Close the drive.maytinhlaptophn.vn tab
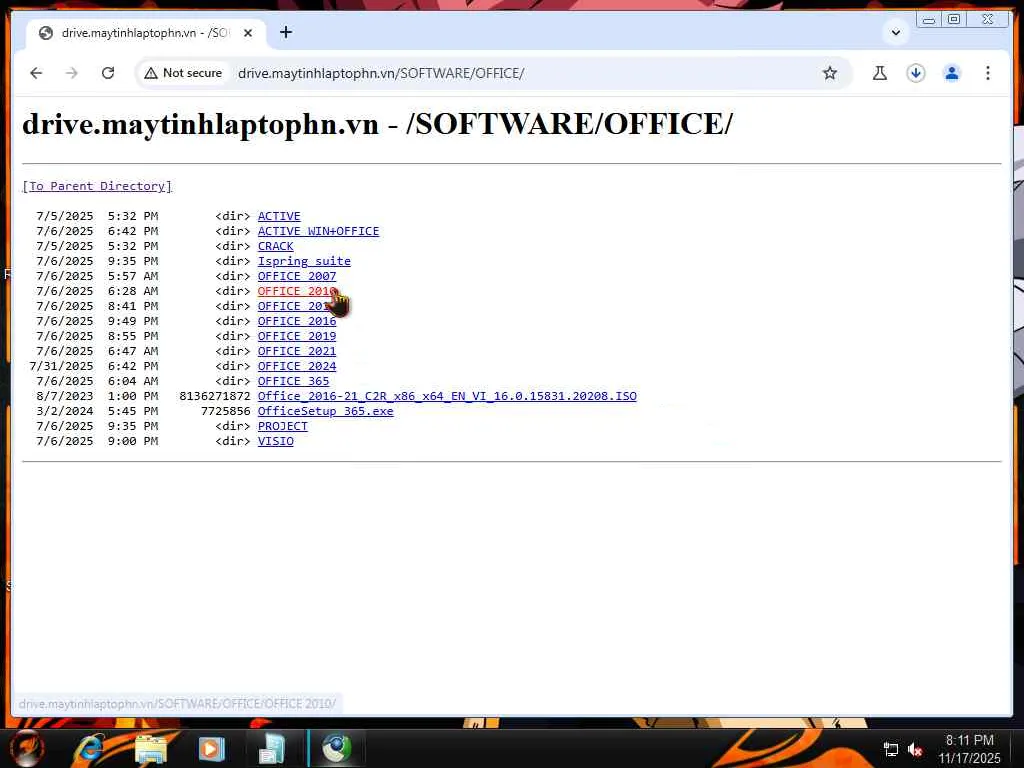The width and height of the screenshot is (1024, 768). pyautogui.click(x=248, y=33)
